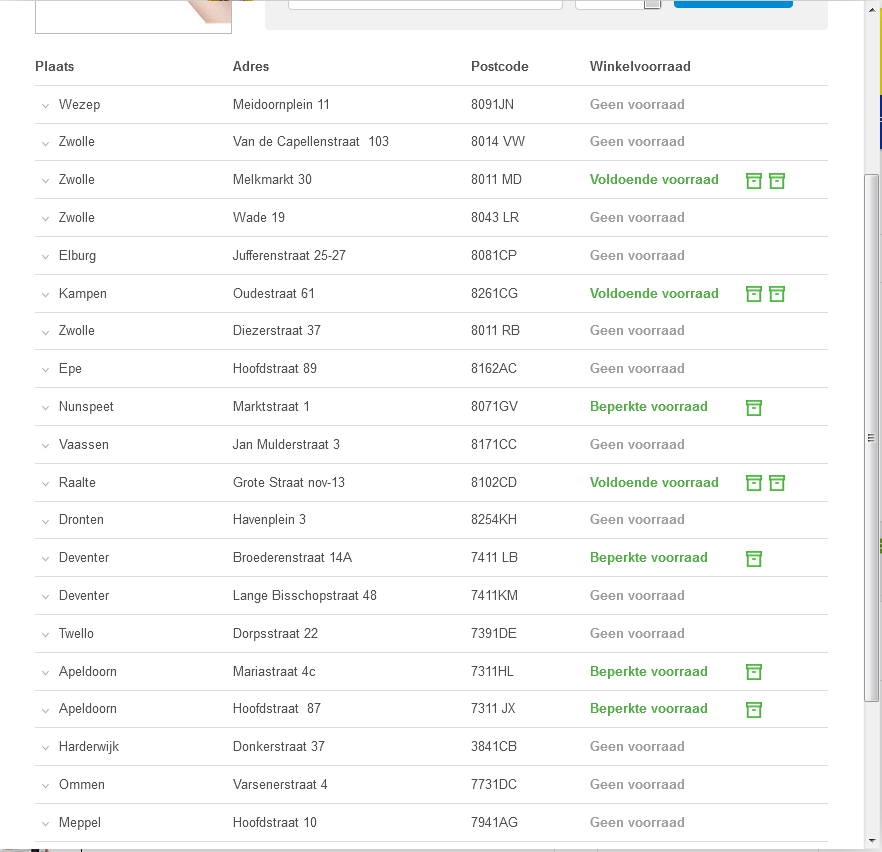Screen dimensions: 882x852
Task: Click the search text field at top
Action: [425, 4]
